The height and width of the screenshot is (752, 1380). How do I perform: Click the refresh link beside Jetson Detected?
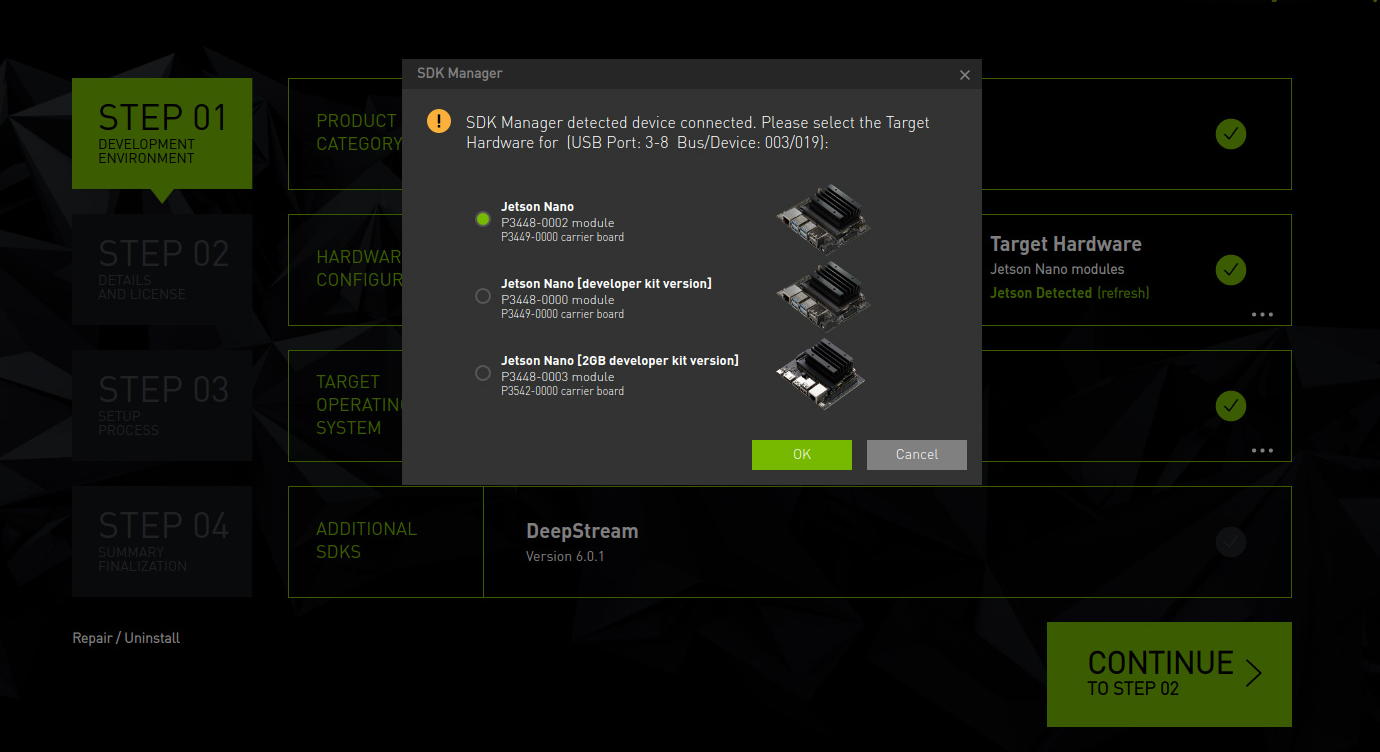[x=1123, y=293]
